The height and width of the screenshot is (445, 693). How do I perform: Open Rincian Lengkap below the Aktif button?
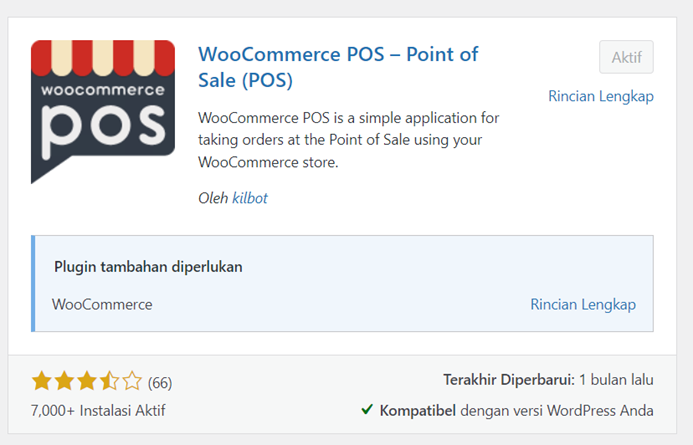(600, 96)
